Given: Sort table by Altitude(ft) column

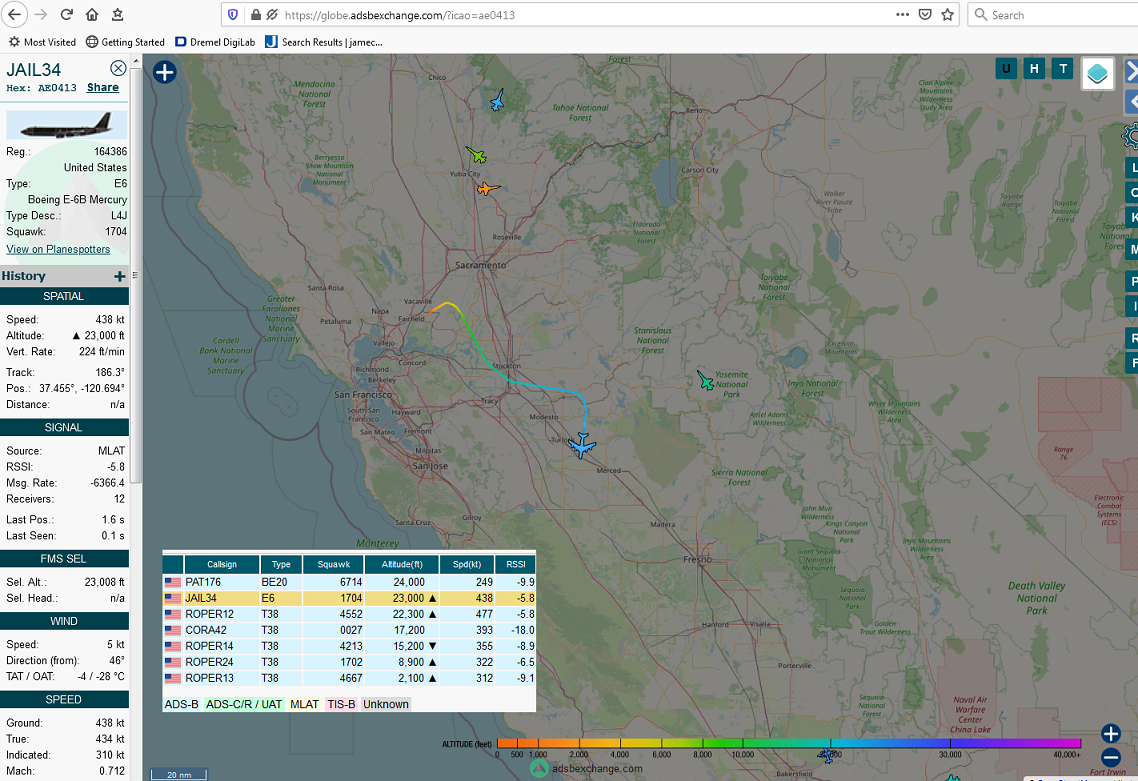Looking at the screenshot, I should point(402,564).
